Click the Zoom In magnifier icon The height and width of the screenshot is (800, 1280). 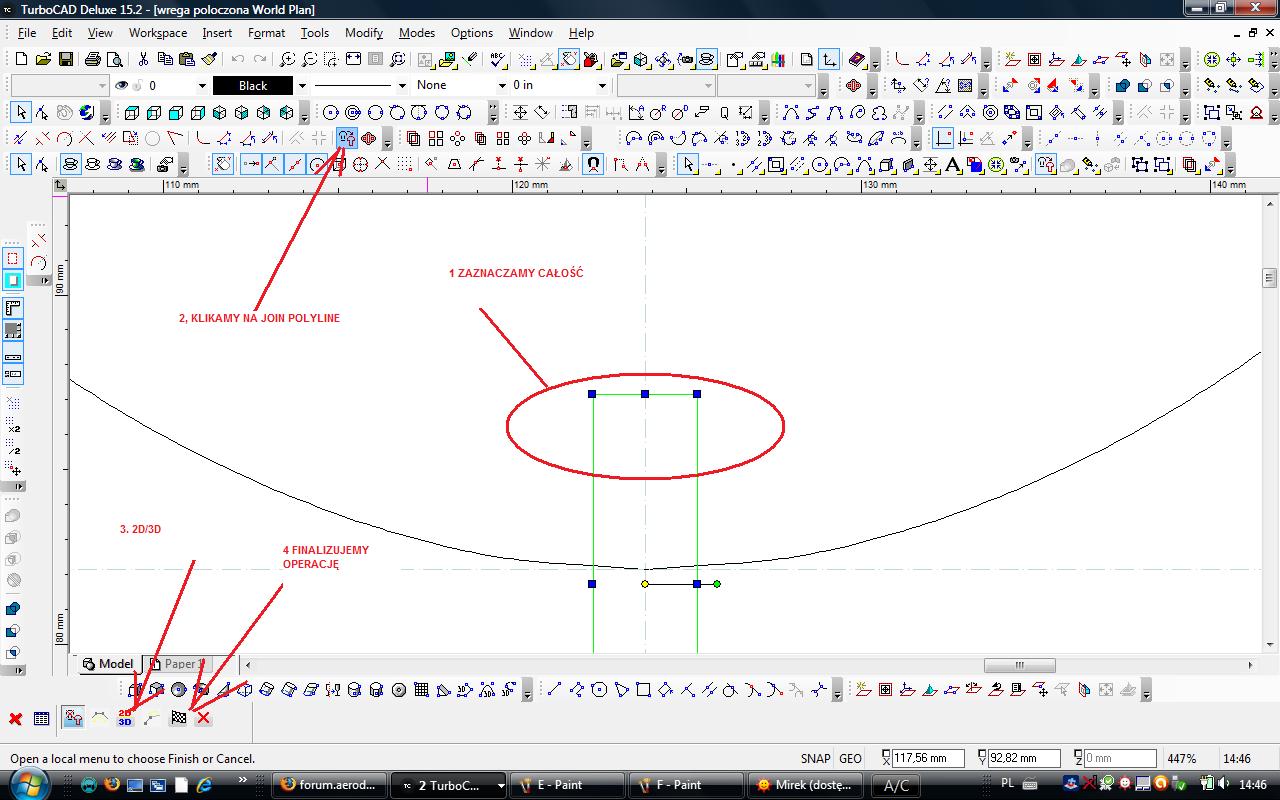coord(287,60)
